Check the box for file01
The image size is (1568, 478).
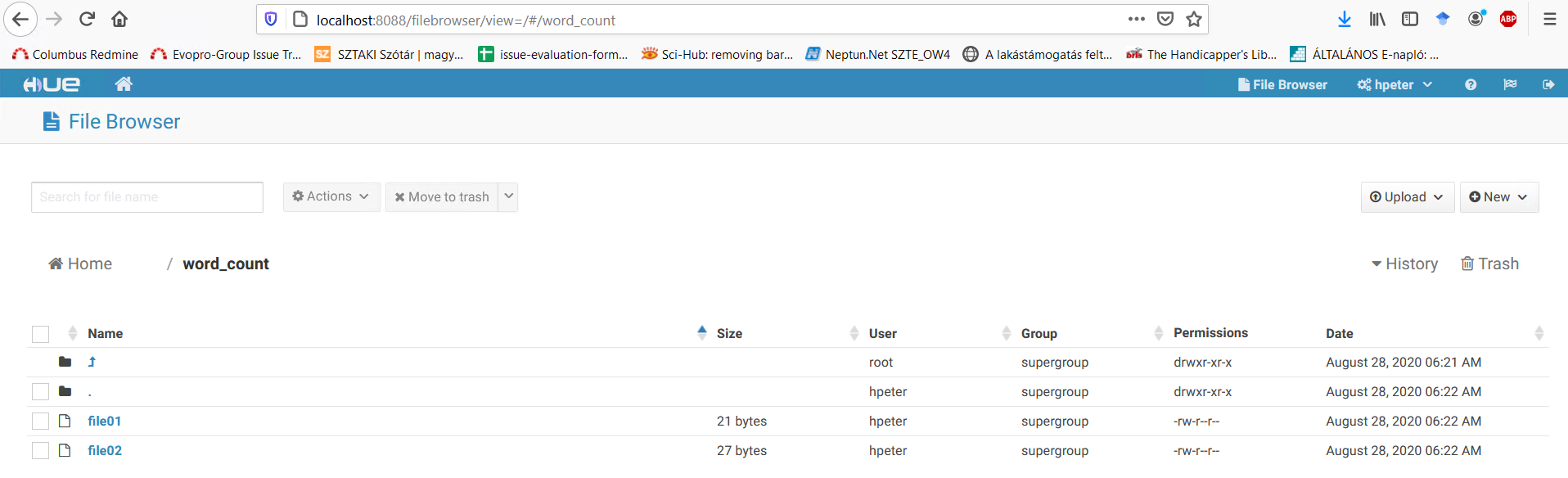[41, 422]
